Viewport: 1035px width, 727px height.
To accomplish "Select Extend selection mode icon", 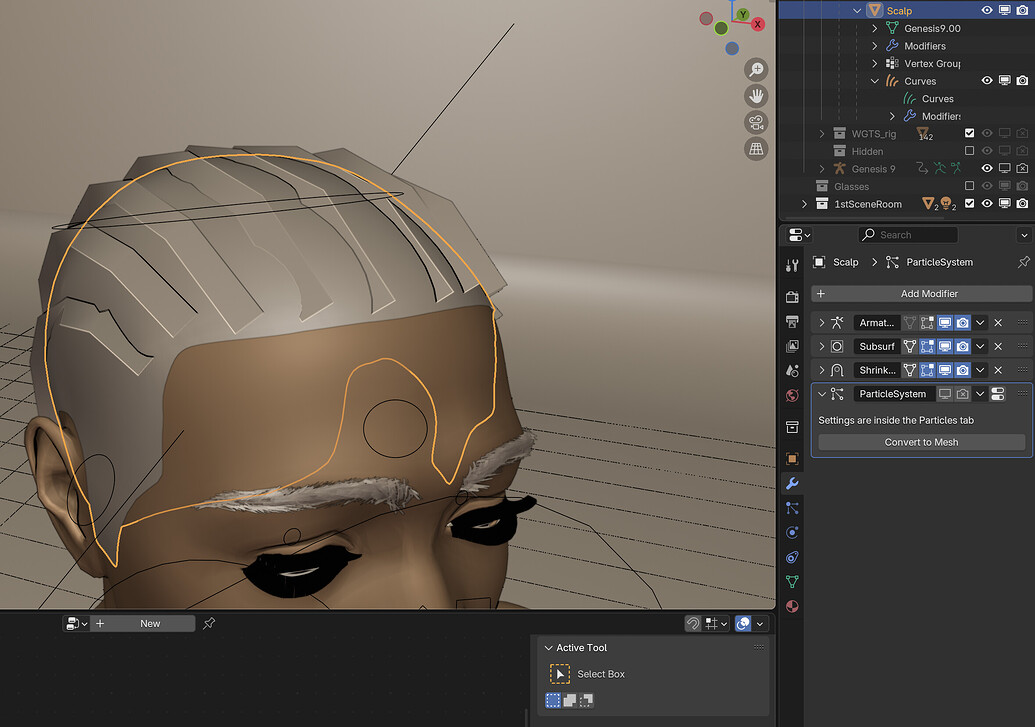I will coord(570,700).
